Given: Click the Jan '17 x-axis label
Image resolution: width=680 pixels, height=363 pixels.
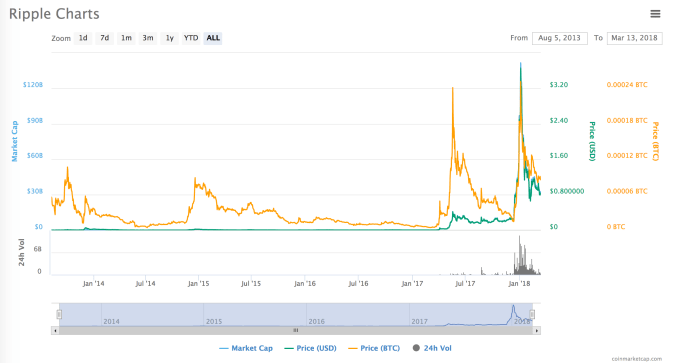Looking at the screenshot, I should pos(412,284).
